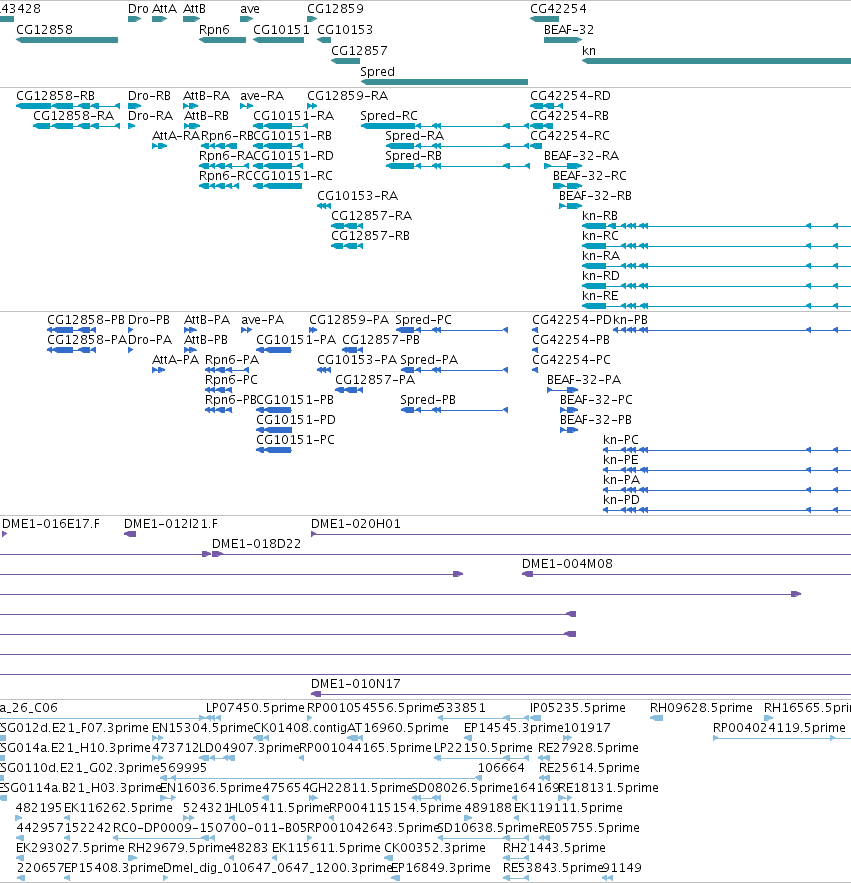
Task: Select transcript CG10153-RA label
Action: click(x=358, y=196)
